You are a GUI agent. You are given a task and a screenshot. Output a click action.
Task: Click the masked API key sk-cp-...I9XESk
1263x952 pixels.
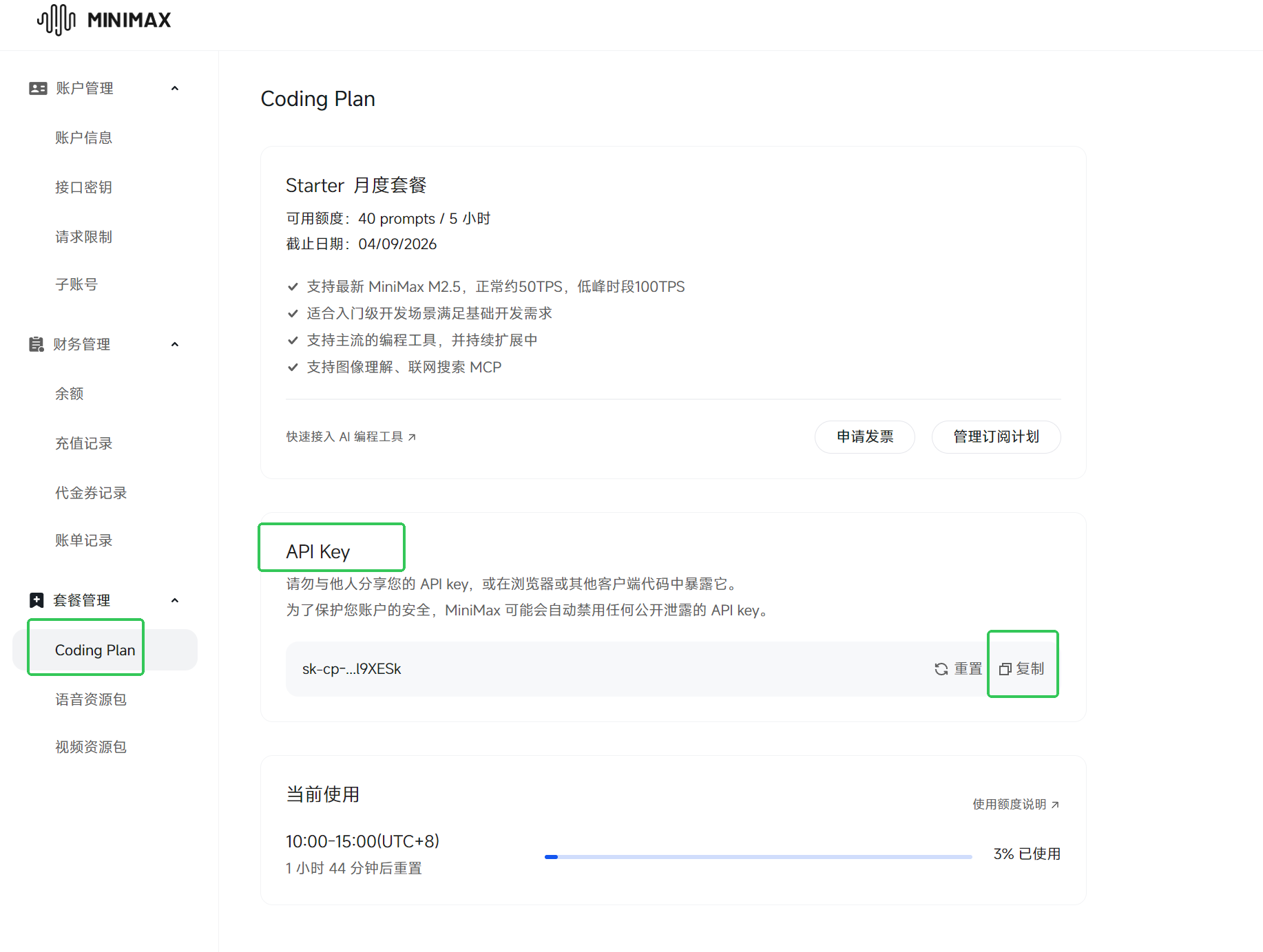351,669
